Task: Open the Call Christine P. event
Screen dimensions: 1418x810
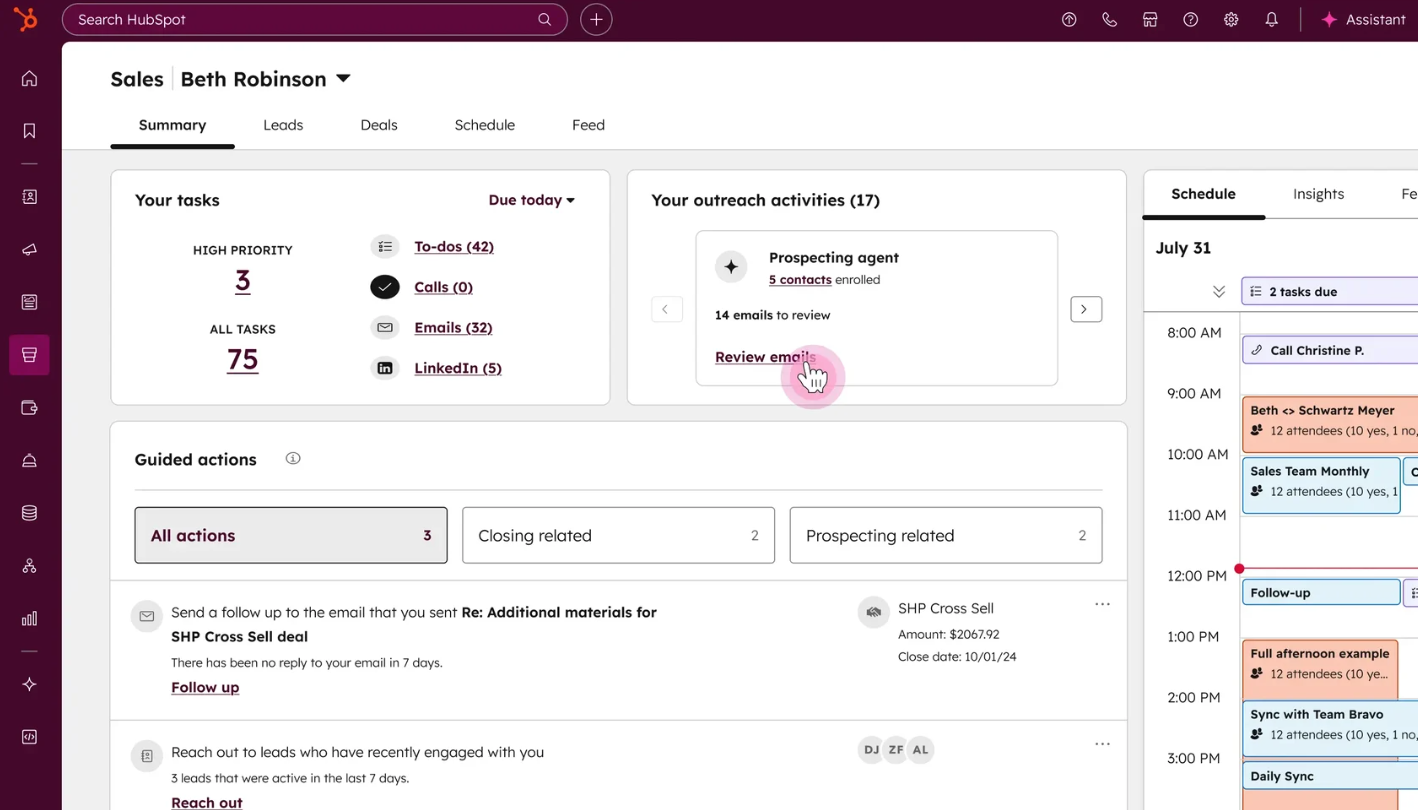Action: coord(1330,350)
